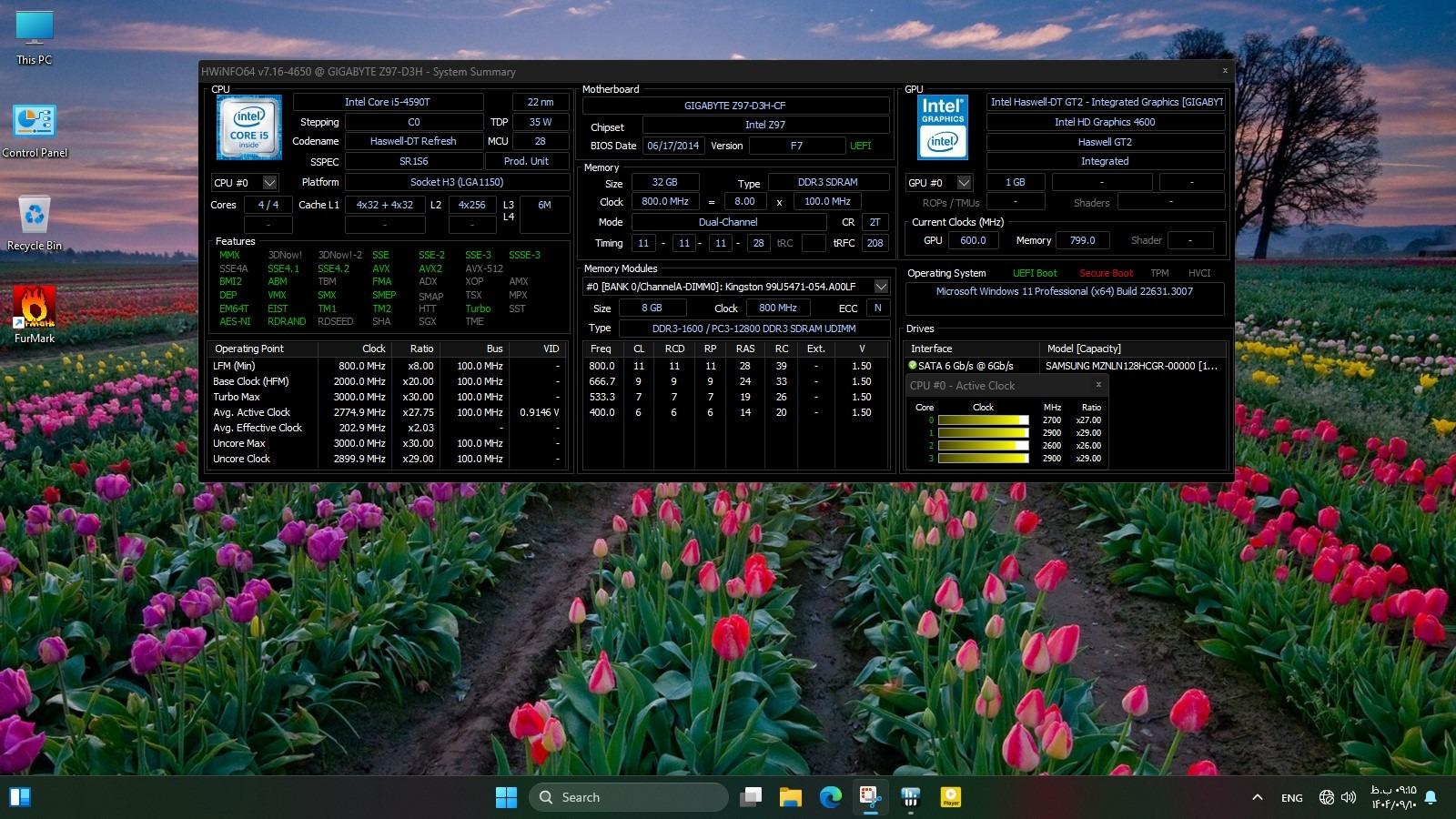Image resolution: width=1456 pixels, height=819 pixels.
Task: Show hidden system tray icons chevron
Action: 1258,797
